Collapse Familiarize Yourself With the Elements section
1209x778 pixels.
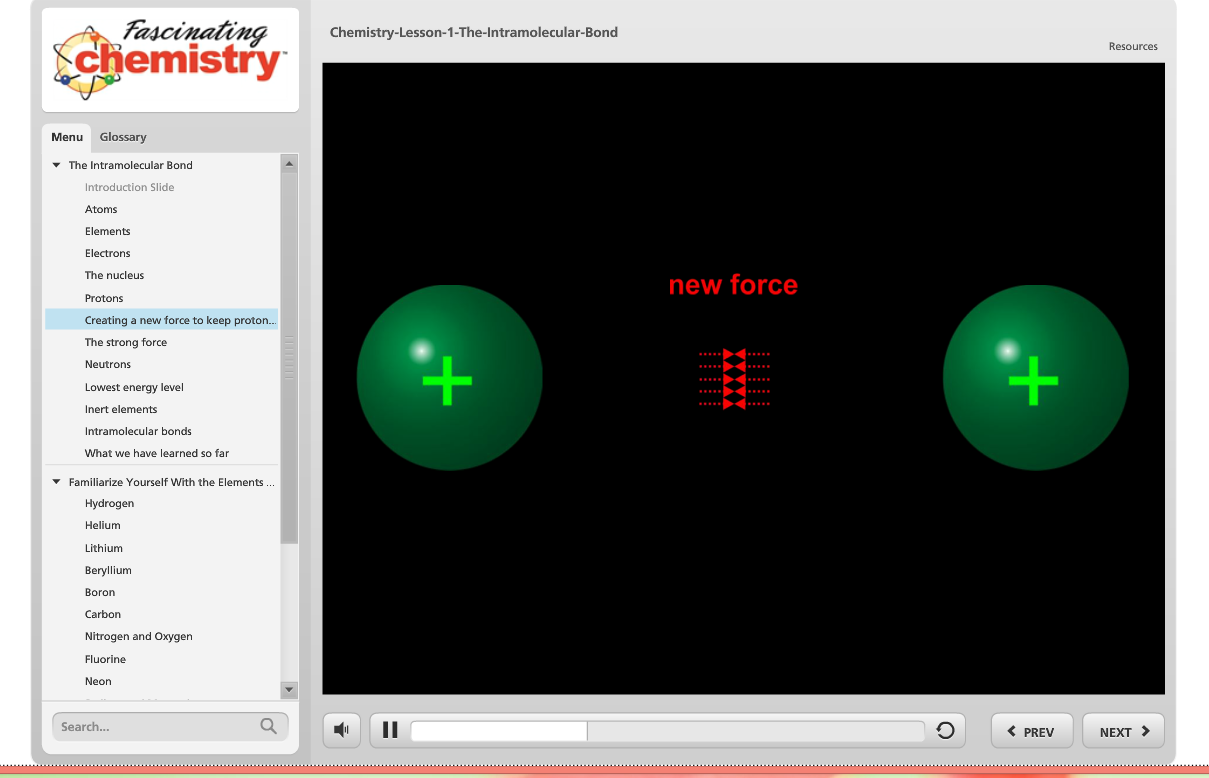[57, 482]
